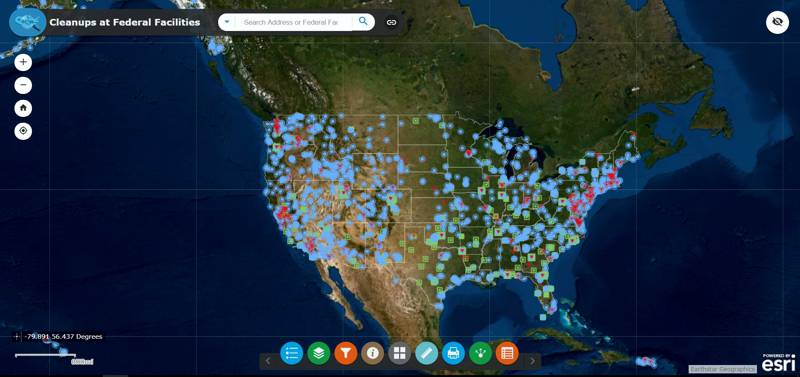The height and width of the screenshot is (377, 800).
Task: Toggle the eye-slash visibility button
Action: click(777, 22)
